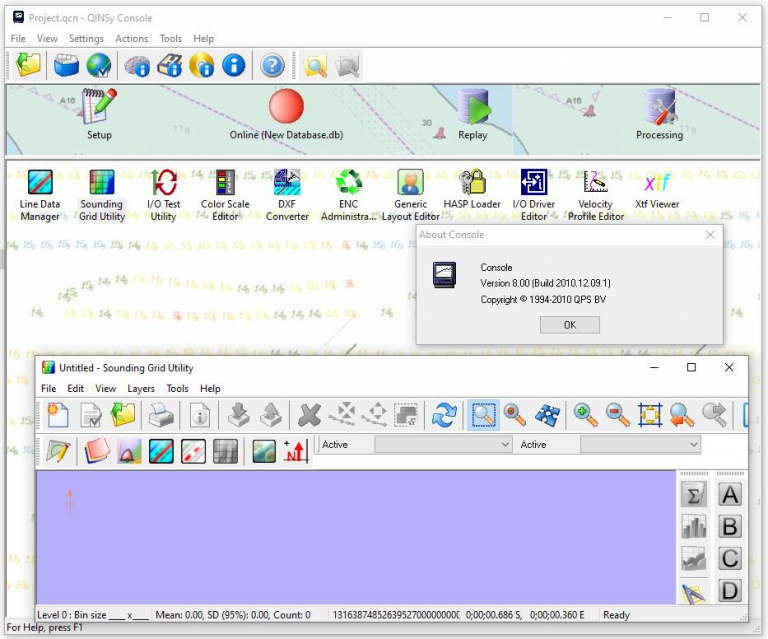Image resolution: width=768 pixels, height=639 pixels.
Task: Click the purple grid view canvas
Action: coord(356,537)
